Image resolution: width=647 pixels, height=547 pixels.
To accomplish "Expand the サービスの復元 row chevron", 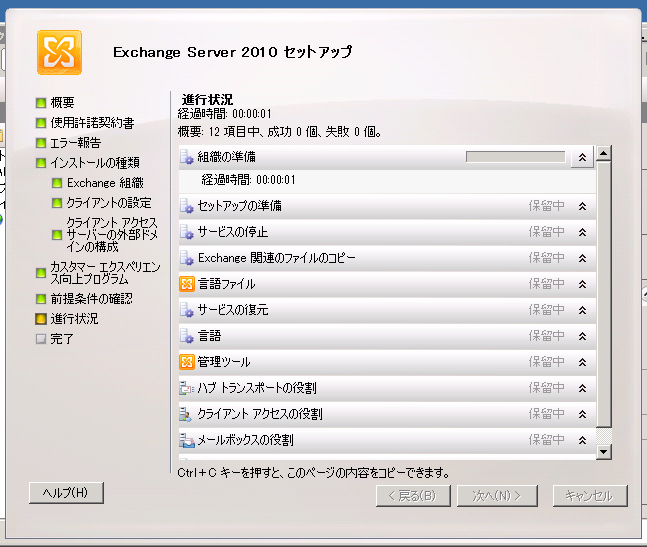I will pos(582,310).
